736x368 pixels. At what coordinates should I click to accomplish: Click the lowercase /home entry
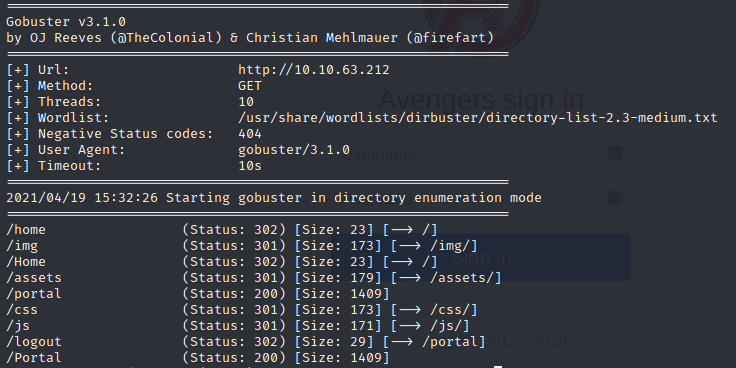coord(26,230)
